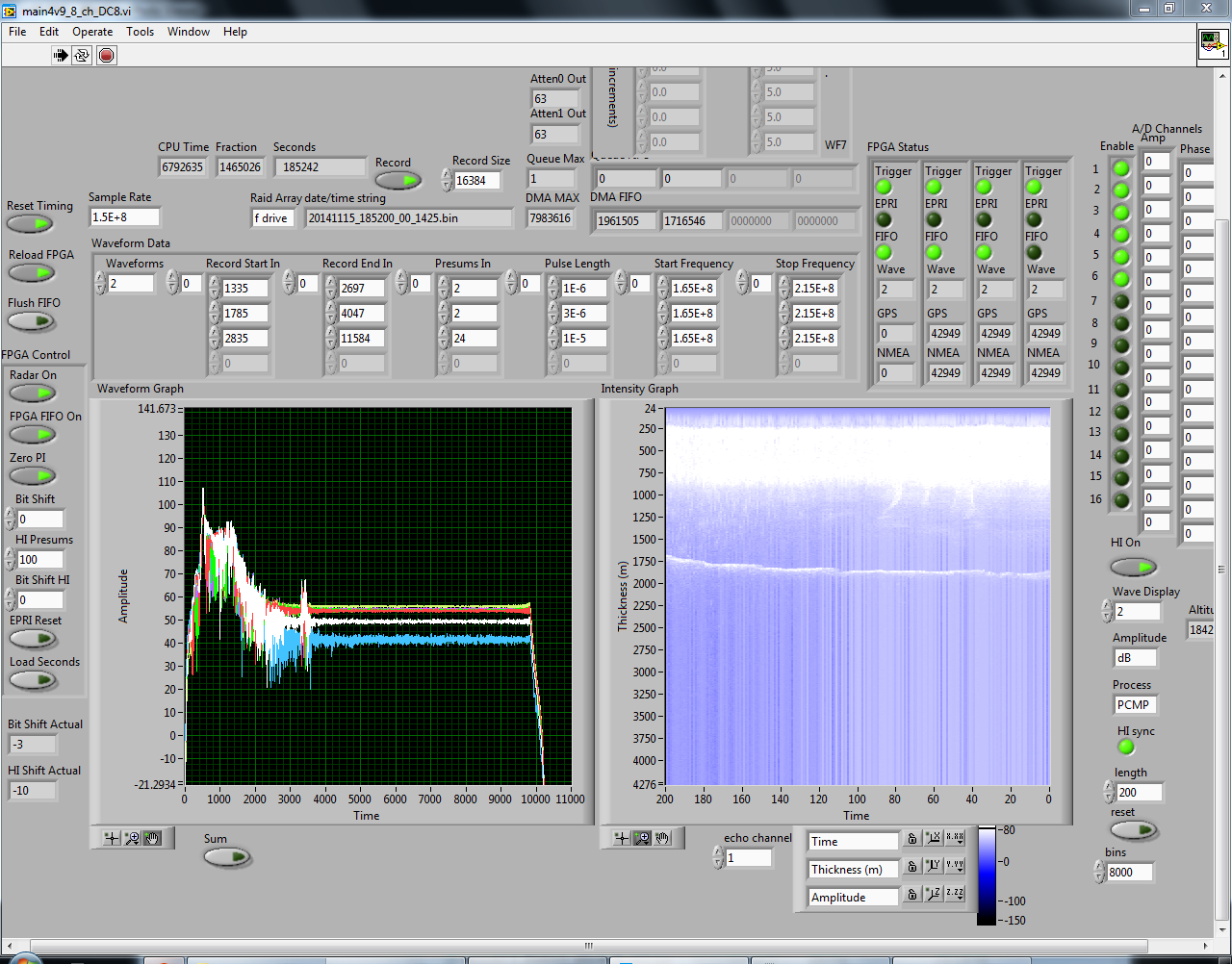This screenshot has height=964, width=1232.
Task: Click the Record Size stepper arrows
Action: (447, 180)
